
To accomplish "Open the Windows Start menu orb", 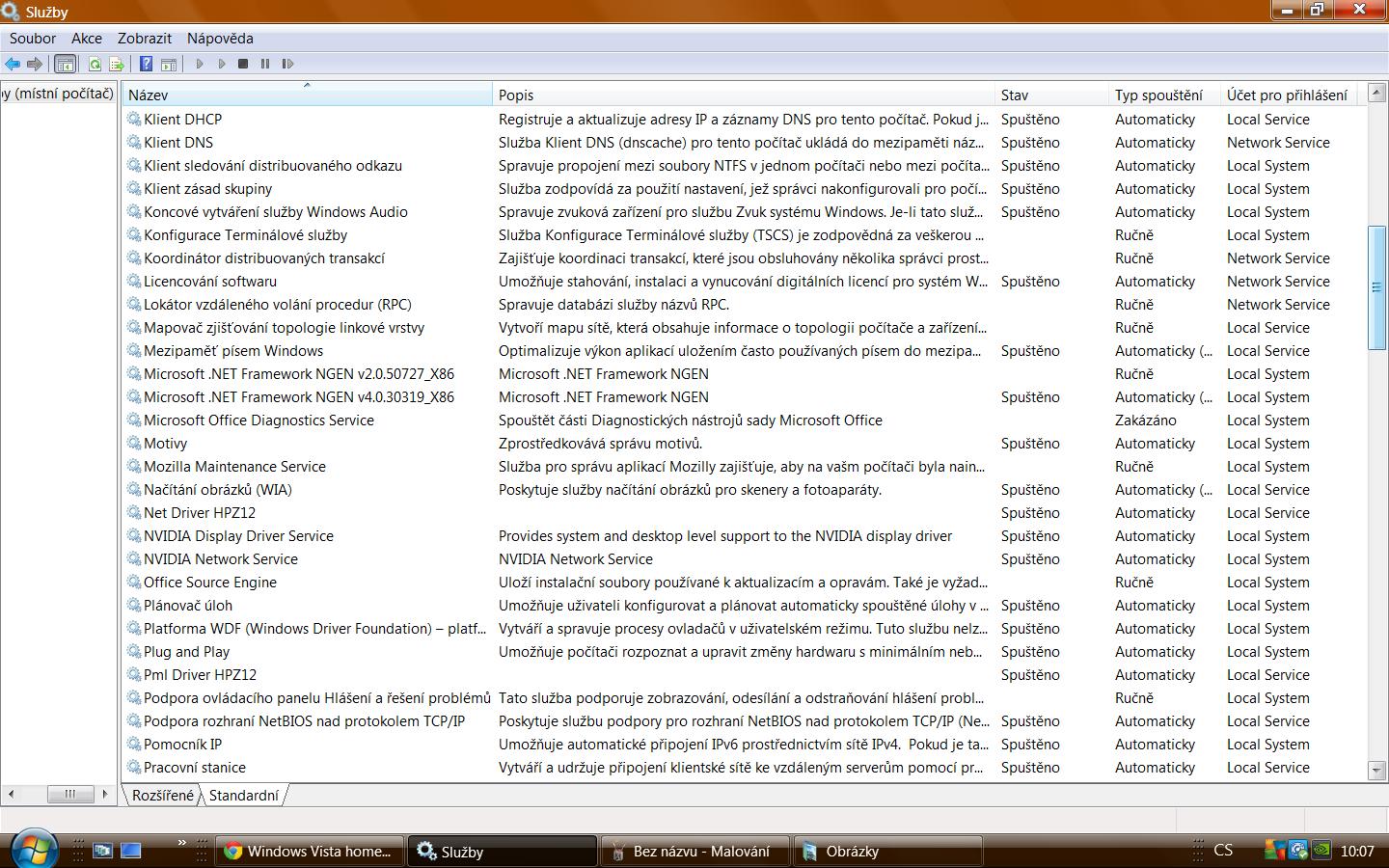I will (33, 850).
